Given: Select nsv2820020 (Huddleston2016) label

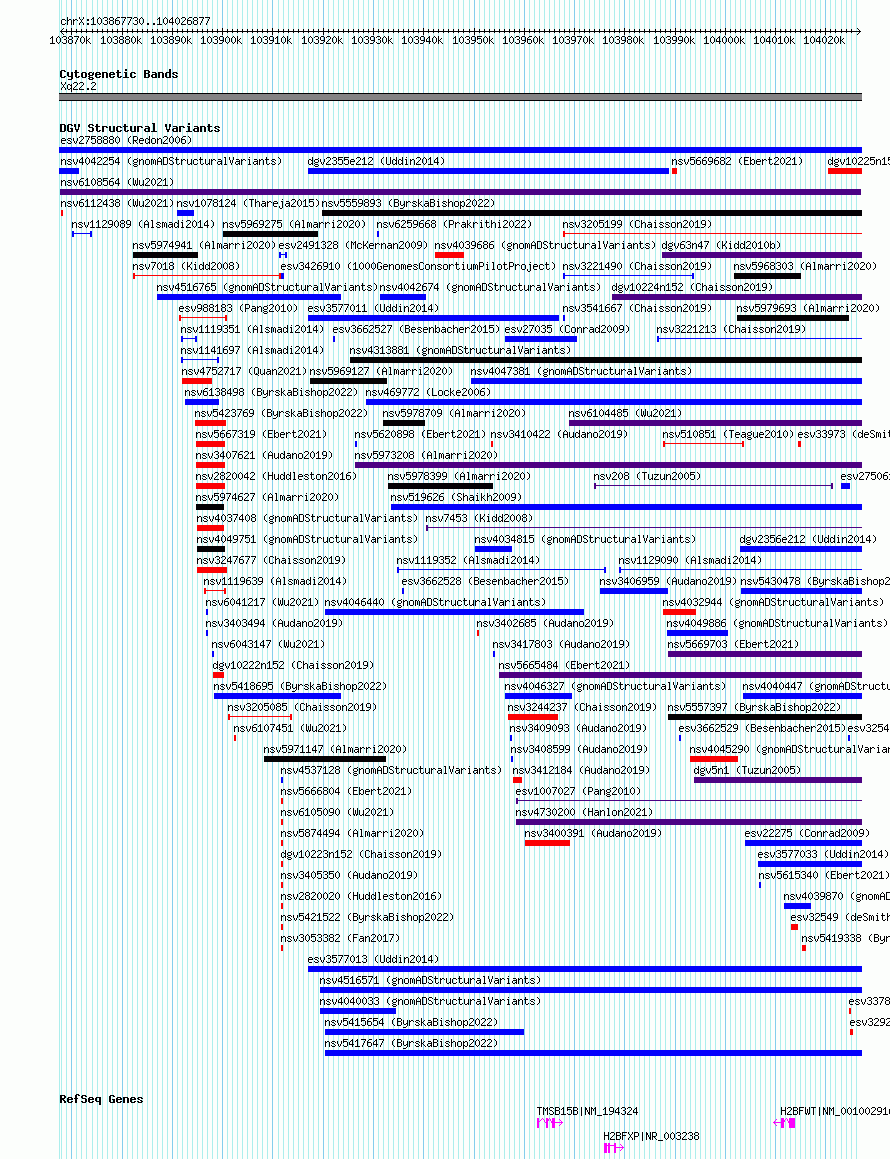Looking at the screenshot, I should click(x=361, y=897).
